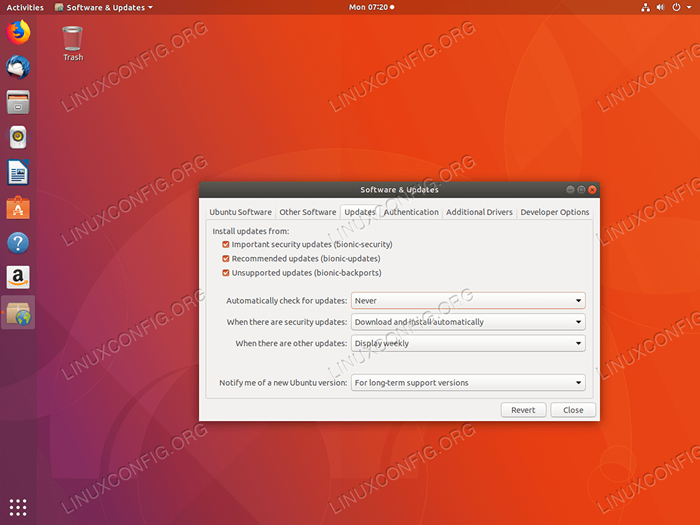
Task: Disable Unsupported updates (bionic-backports) checkbox
Action: click(x=226, y=272)
